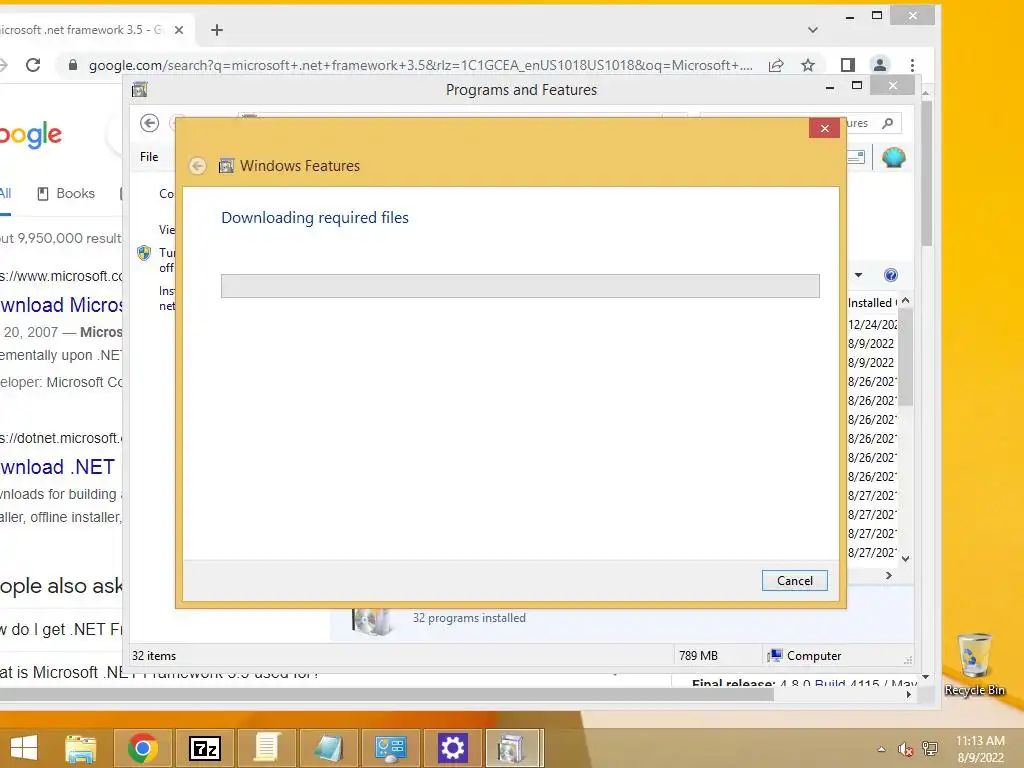Open the Recycle Bin on desktop

click(x=974, y=664)
